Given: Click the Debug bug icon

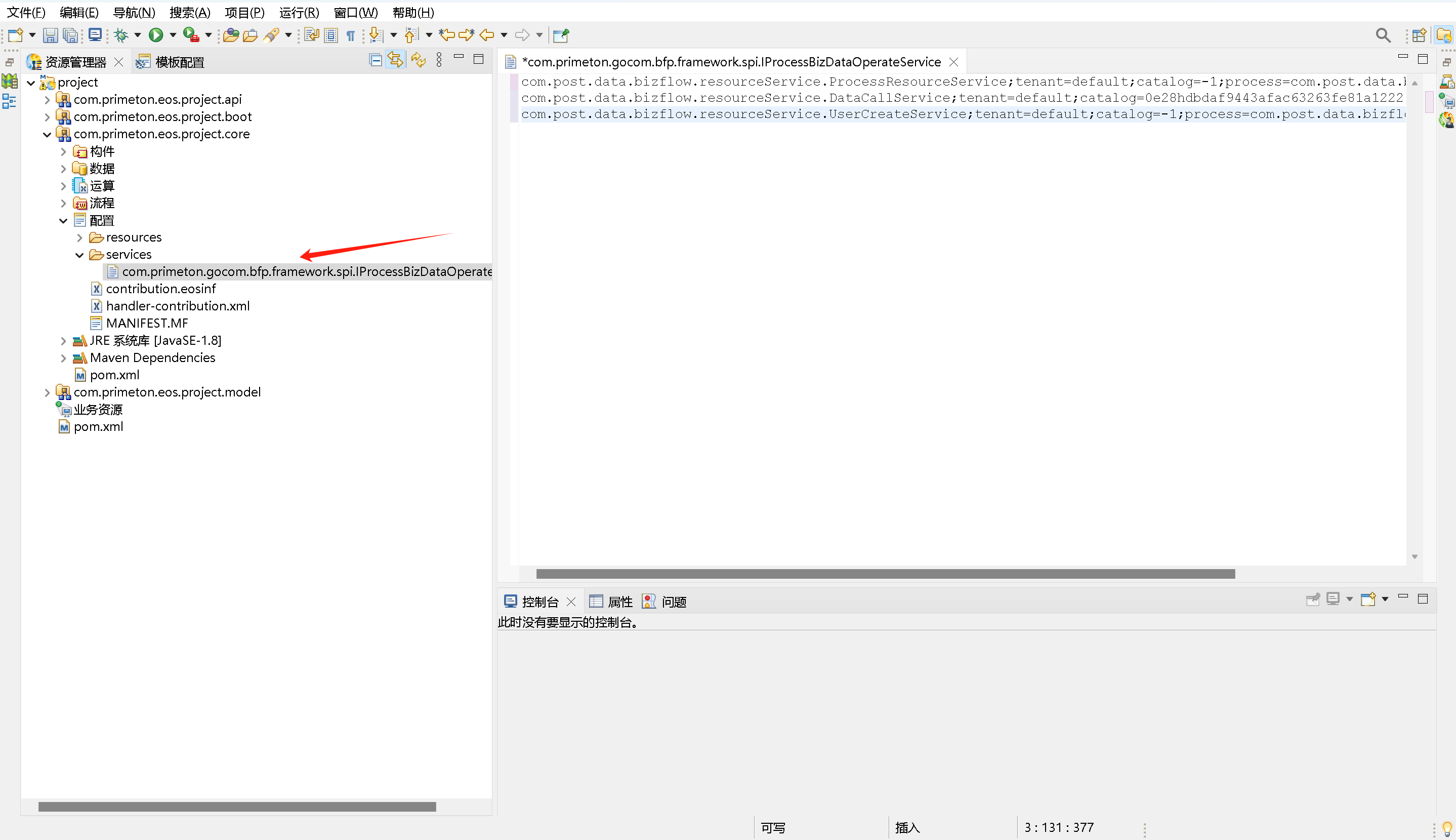Looking at the screenshot, I should pyautogui.click(x=121, y=35).
